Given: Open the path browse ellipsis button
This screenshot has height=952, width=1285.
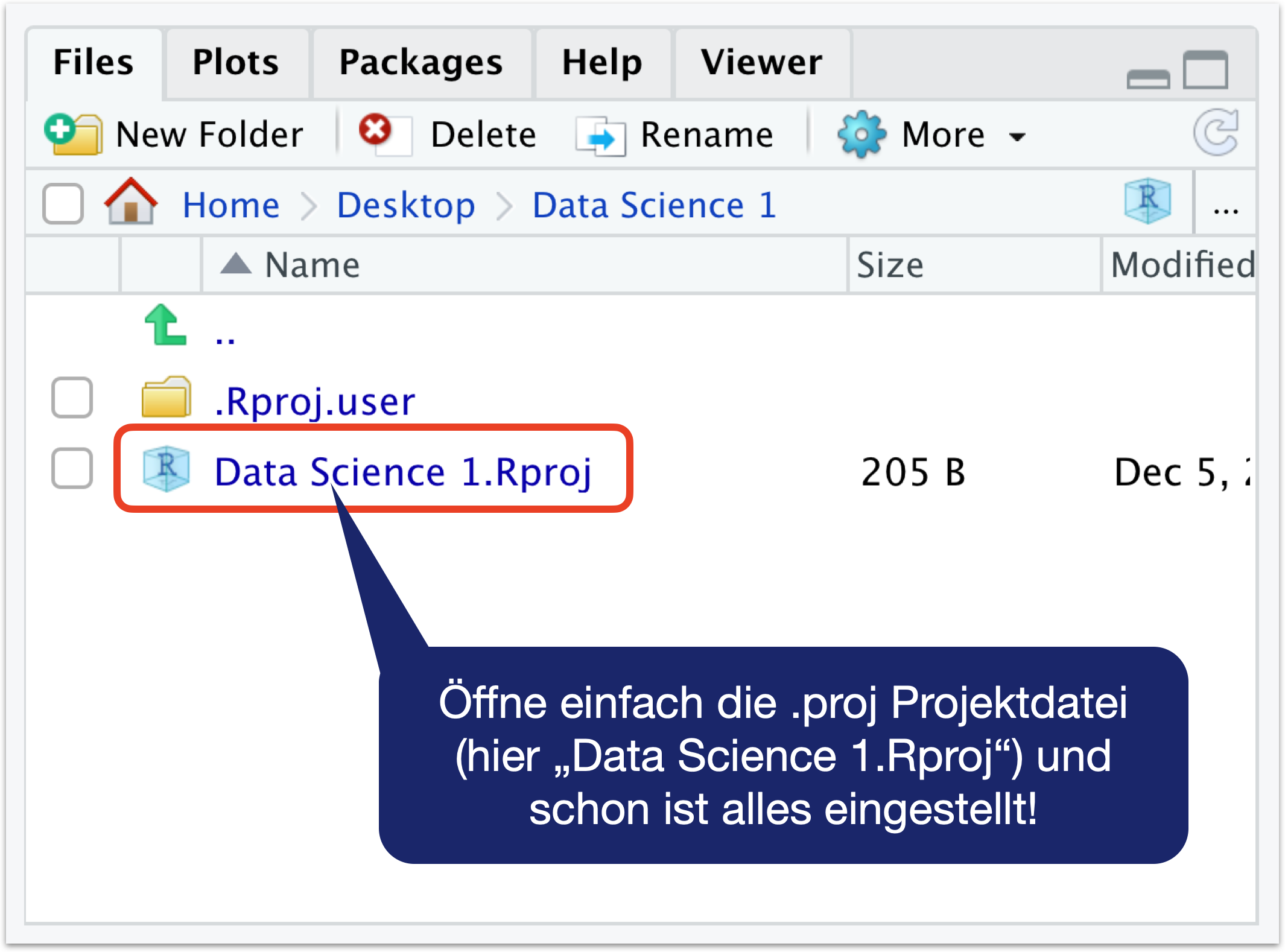Looking at the screenshot, I should click(x=1226, y=209).
